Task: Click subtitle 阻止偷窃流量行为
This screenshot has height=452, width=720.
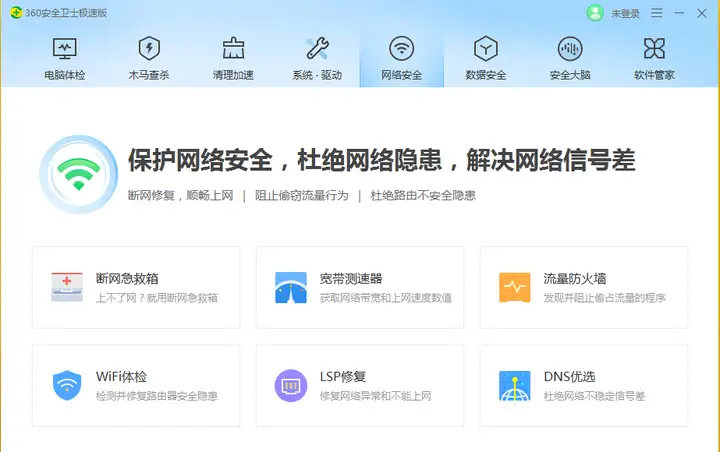Action: 302,195
